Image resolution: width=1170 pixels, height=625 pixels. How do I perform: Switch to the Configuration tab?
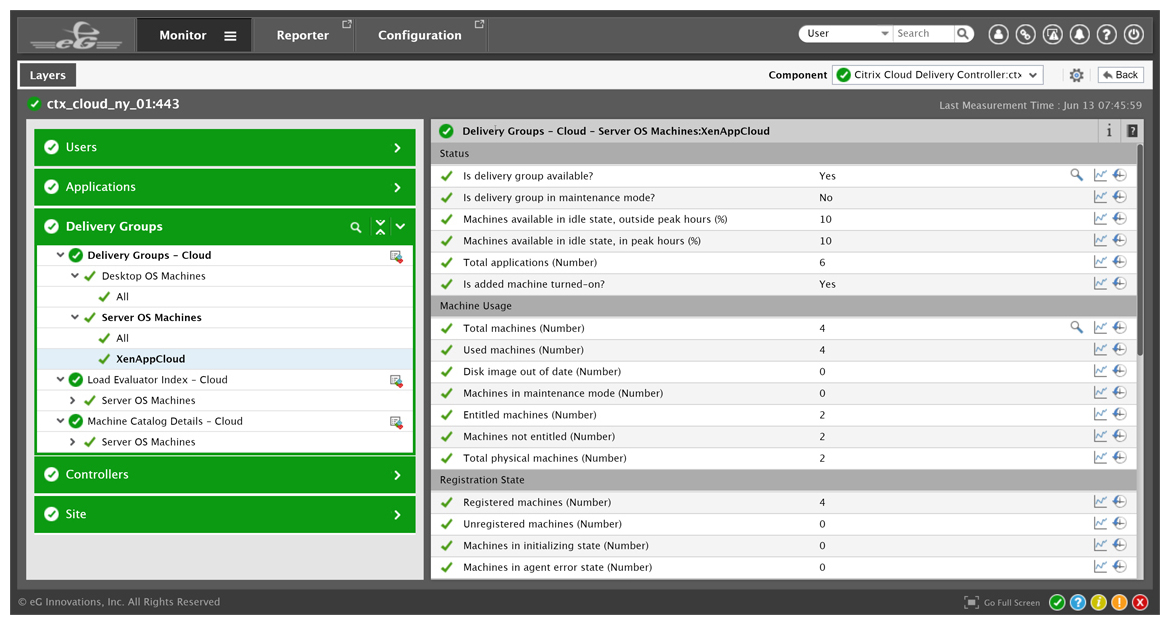click(420, 35)
